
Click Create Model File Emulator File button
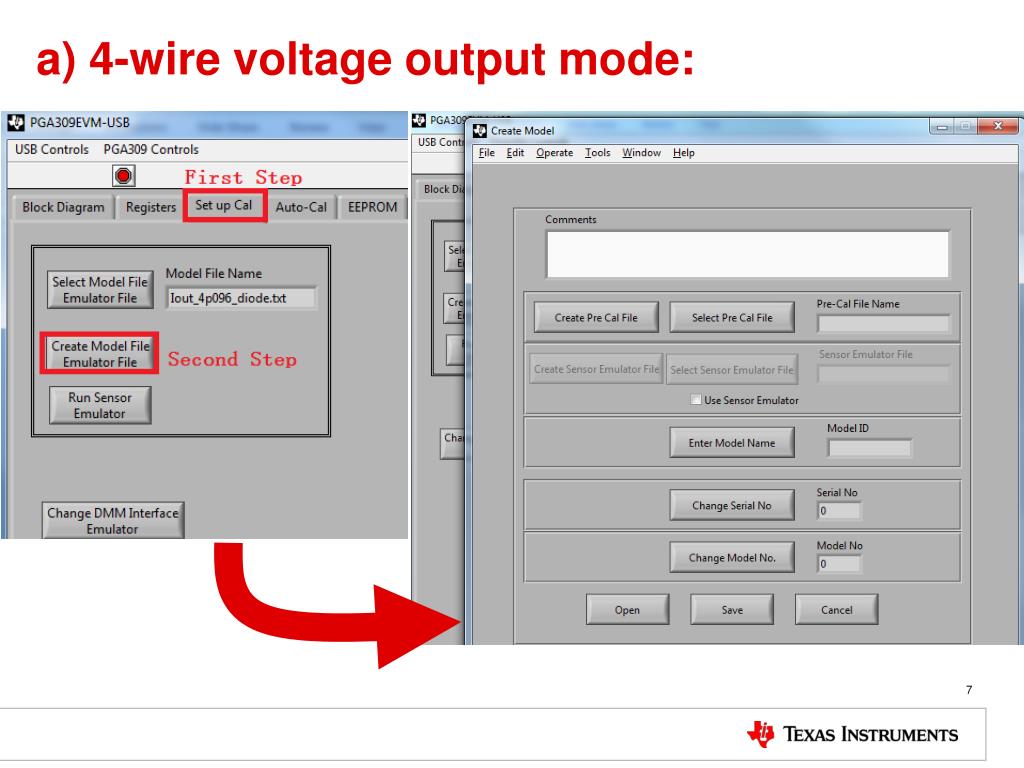100,354
